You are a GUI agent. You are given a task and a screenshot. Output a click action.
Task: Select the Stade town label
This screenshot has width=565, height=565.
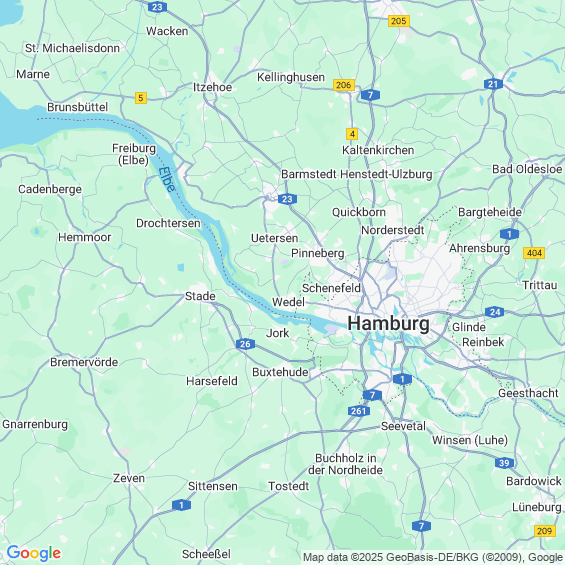(x=200, y=296)
